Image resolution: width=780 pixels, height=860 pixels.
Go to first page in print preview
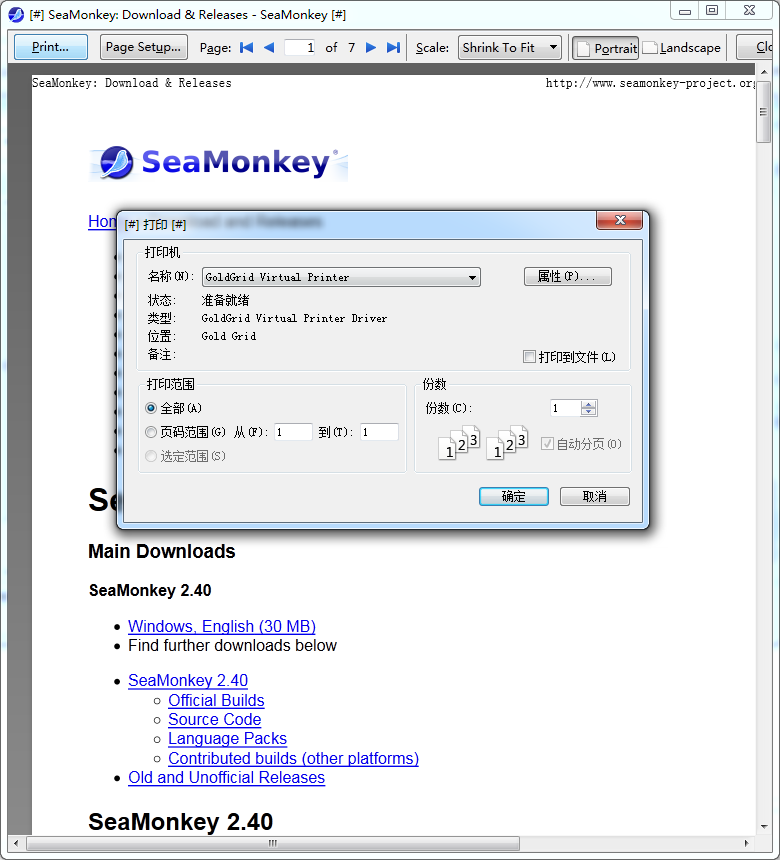click(247, 47)
